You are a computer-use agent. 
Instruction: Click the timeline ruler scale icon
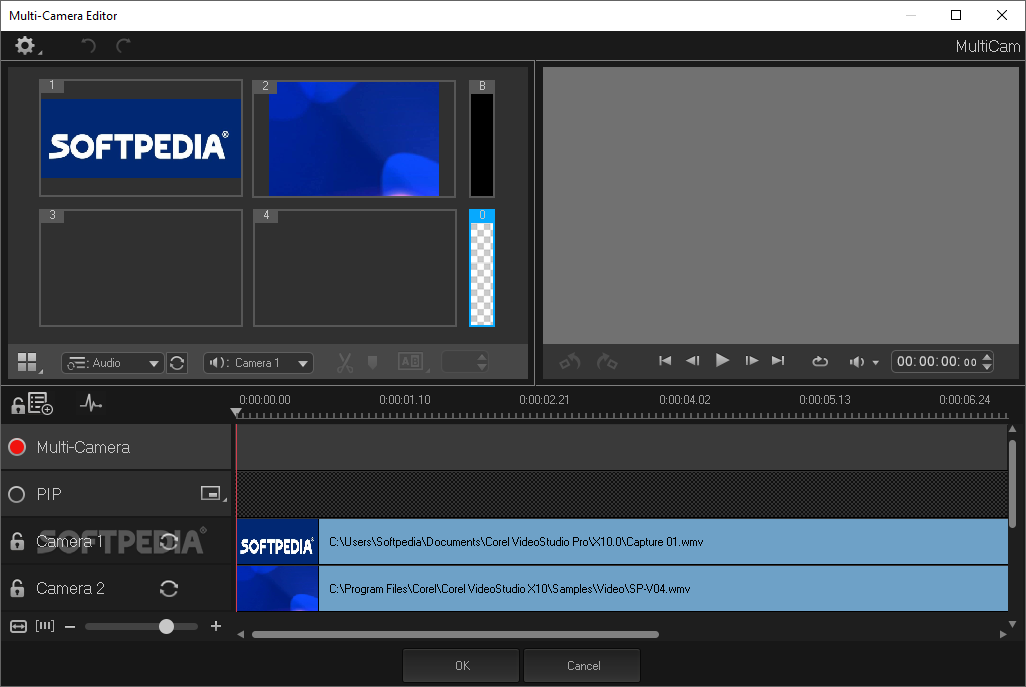[x=45, y=626]
